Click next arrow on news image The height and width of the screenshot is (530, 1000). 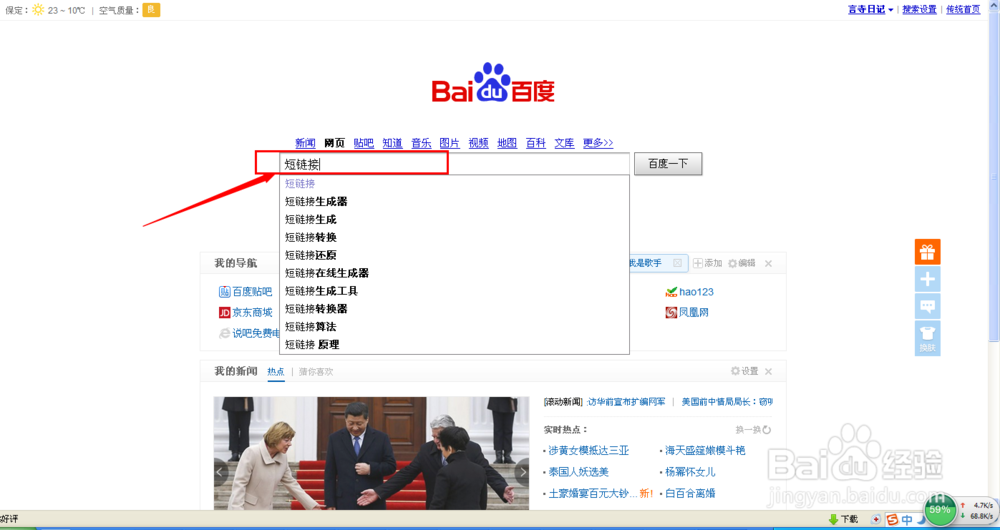[x=522, y=472]
